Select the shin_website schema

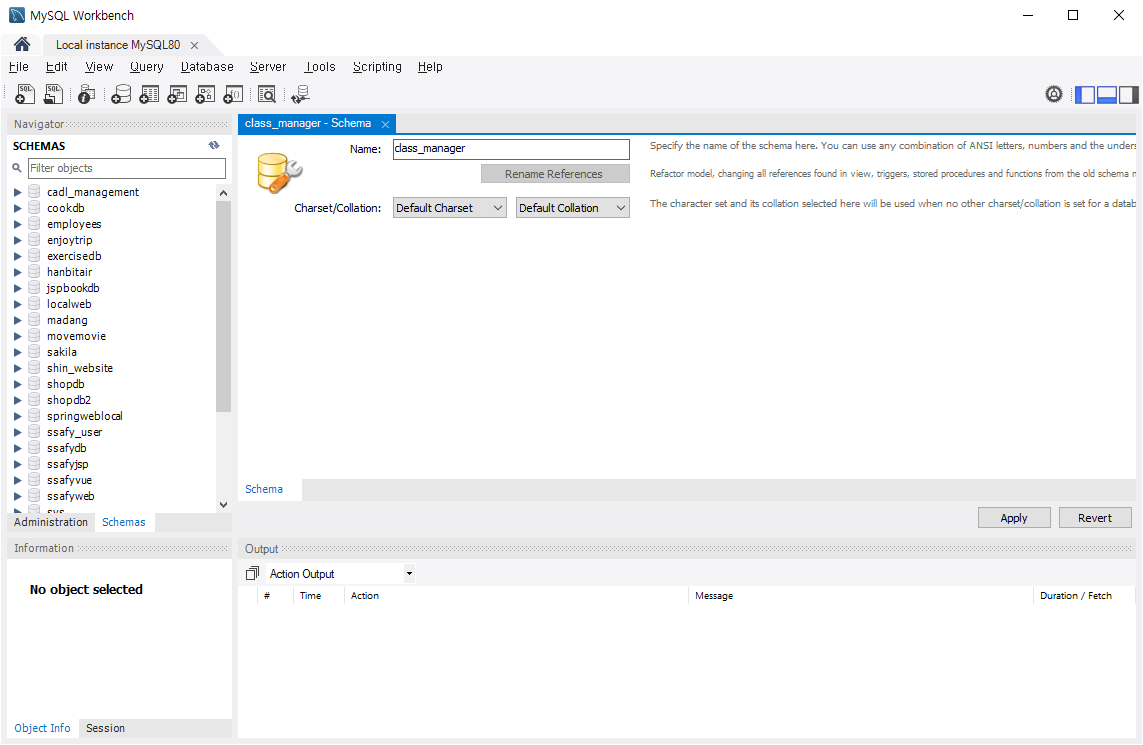click(80, 368)
